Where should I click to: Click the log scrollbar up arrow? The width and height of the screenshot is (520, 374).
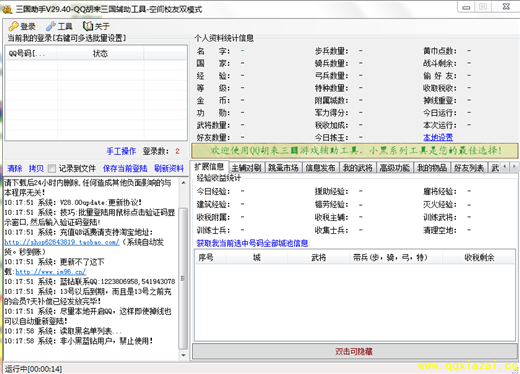point(183,183)
